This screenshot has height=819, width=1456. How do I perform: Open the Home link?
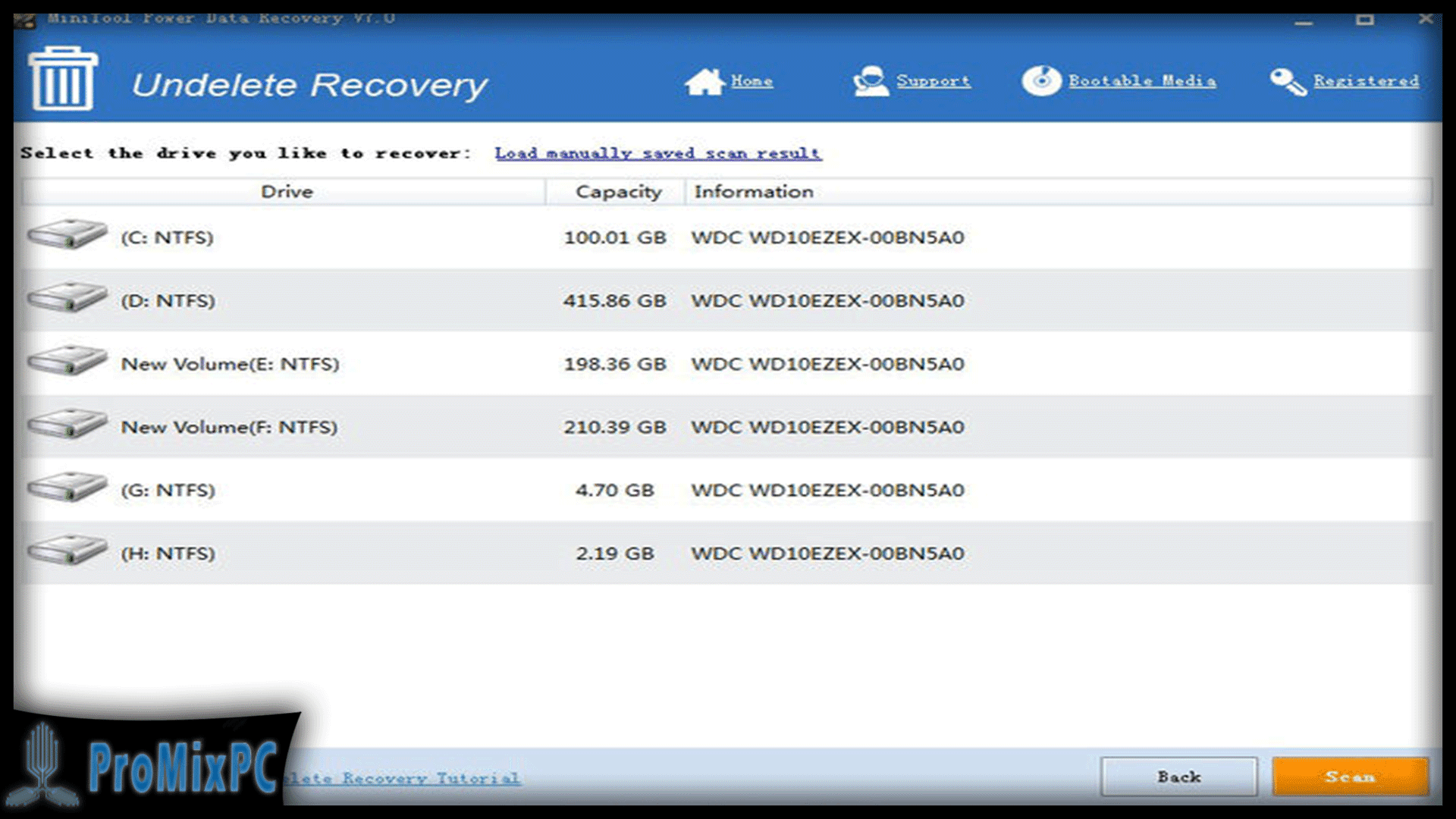(752, 81)
